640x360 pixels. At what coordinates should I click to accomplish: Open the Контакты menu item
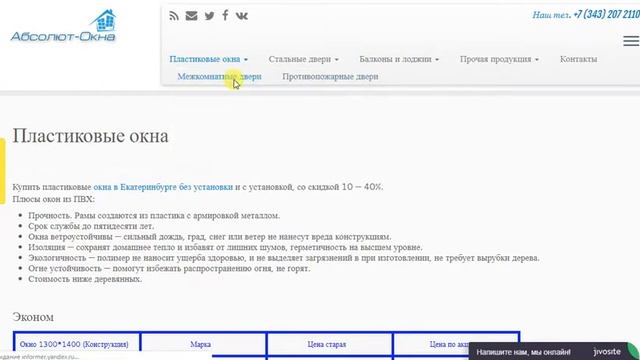[578, 59]
